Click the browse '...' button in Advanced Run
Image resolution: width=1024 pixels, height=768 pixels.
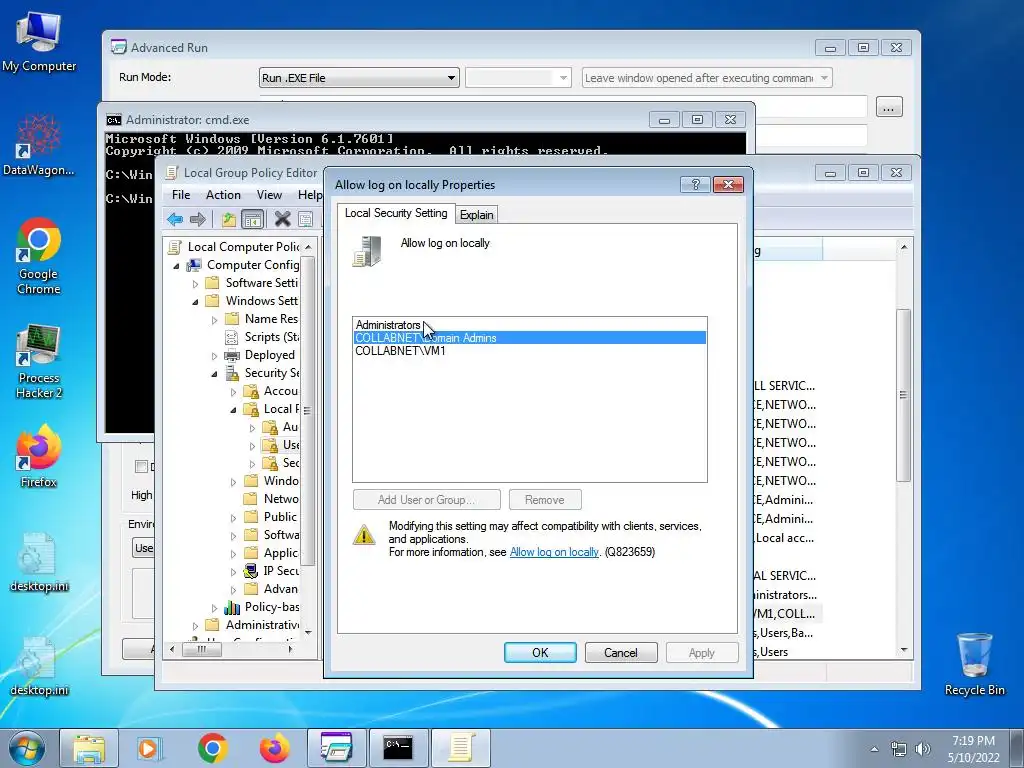888,106
